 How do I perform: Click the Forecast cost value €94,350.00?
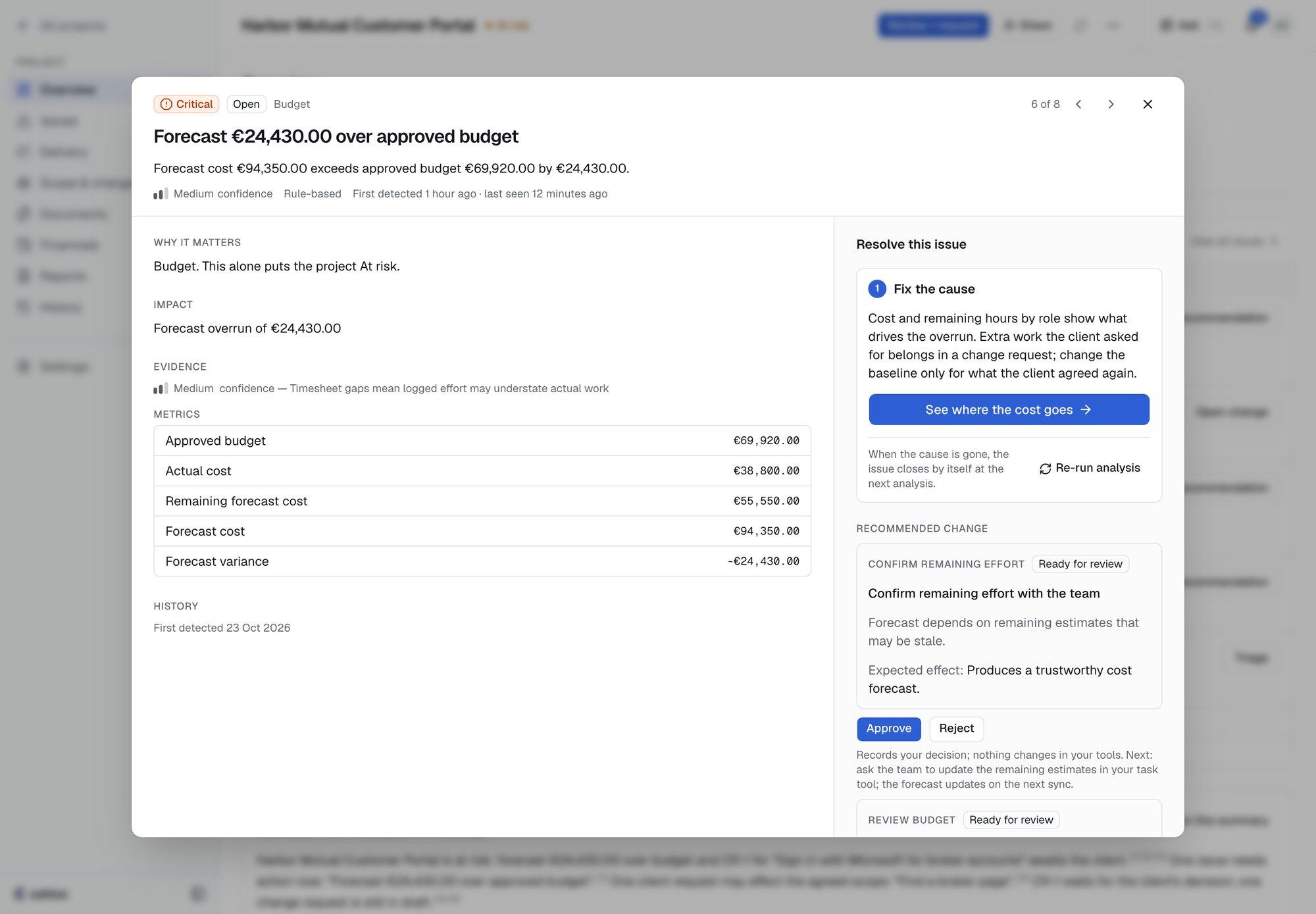(x=767, y=531)
